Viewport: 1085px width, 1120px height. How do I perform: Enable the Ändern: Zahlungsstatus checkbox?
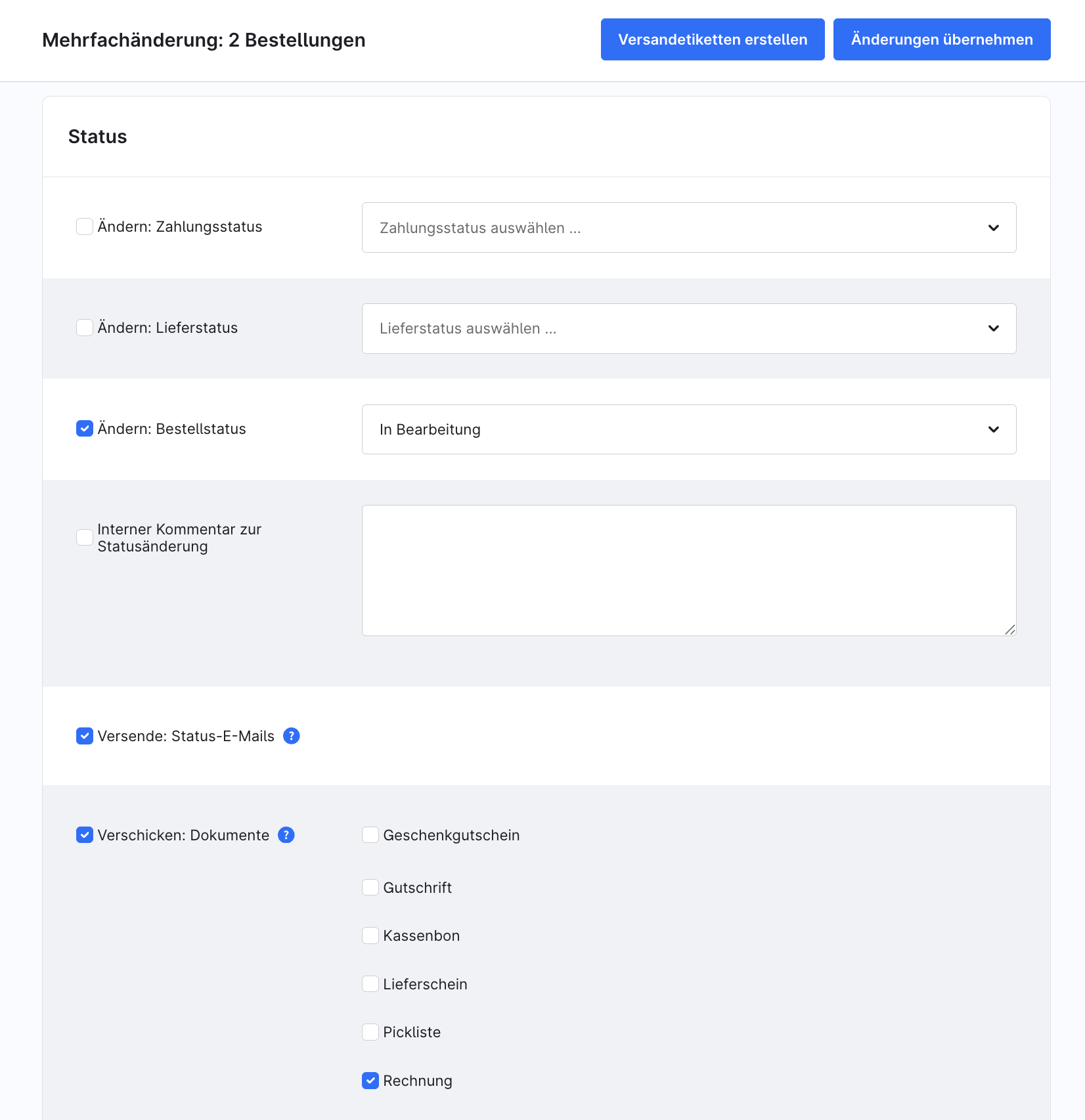tap(85, 226)
